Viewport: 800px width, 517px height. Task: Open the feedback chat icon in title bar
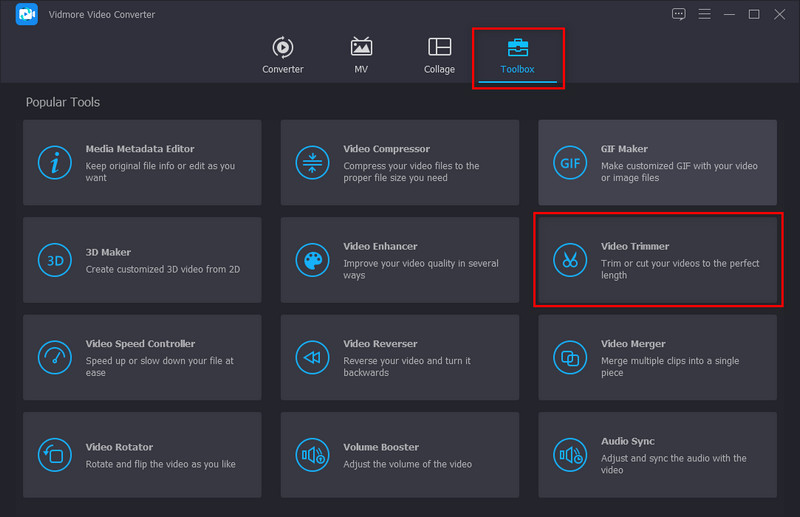[x=679, y=14]
